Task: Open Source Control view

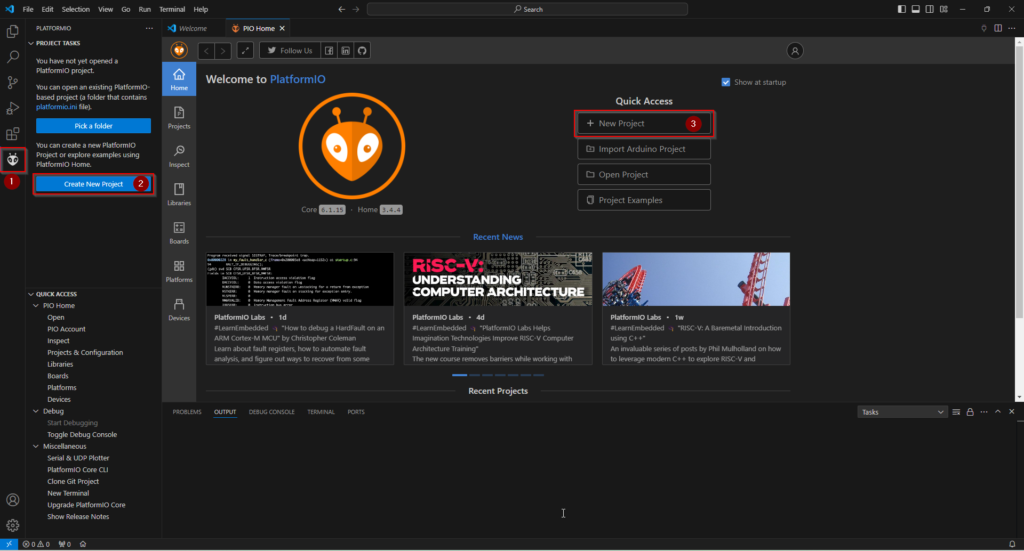Action: [x=12, y=82]
